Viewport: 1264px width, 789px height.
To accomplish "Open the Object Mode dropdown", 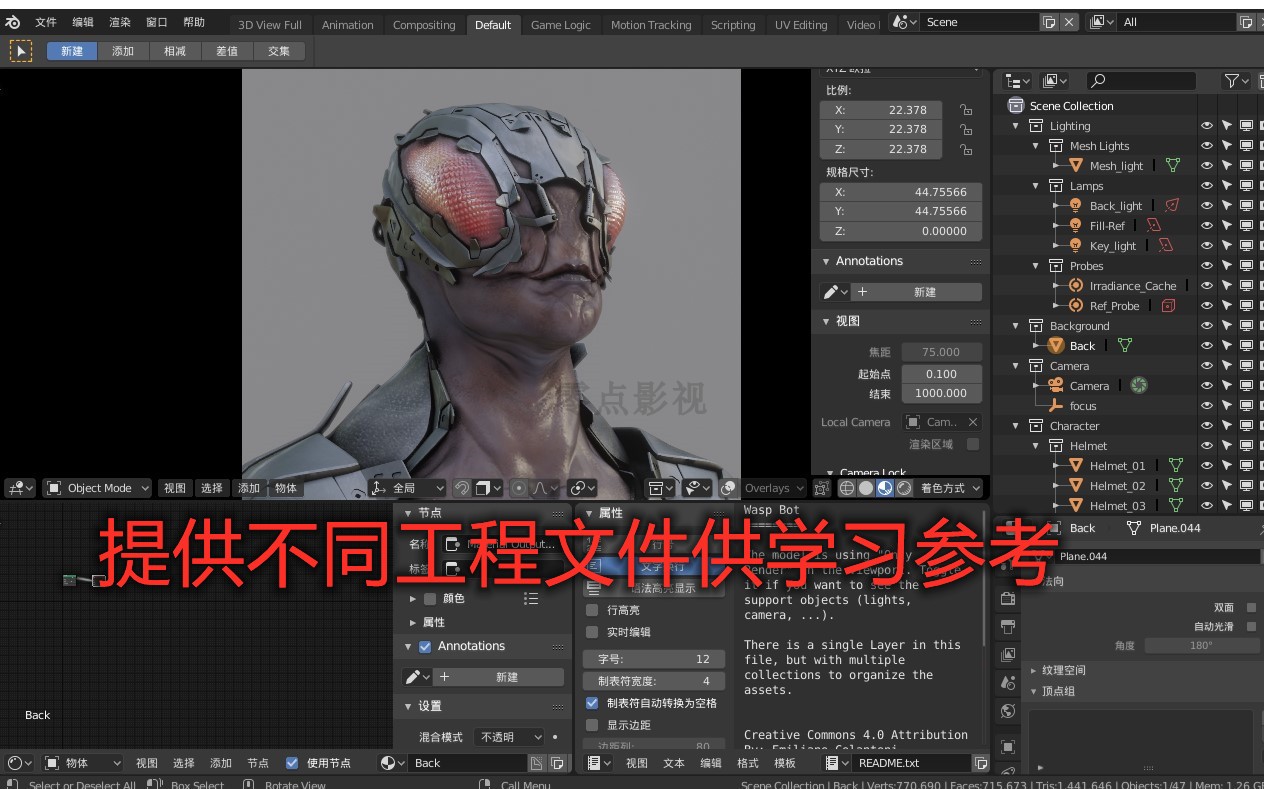I will click(97, 488).
